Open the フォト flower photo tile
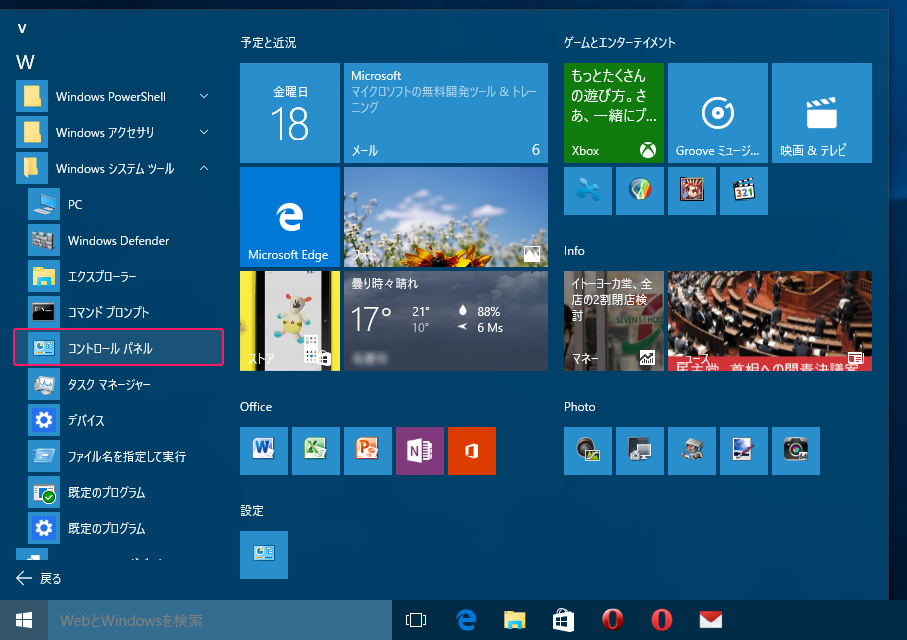 coord(446,217)
